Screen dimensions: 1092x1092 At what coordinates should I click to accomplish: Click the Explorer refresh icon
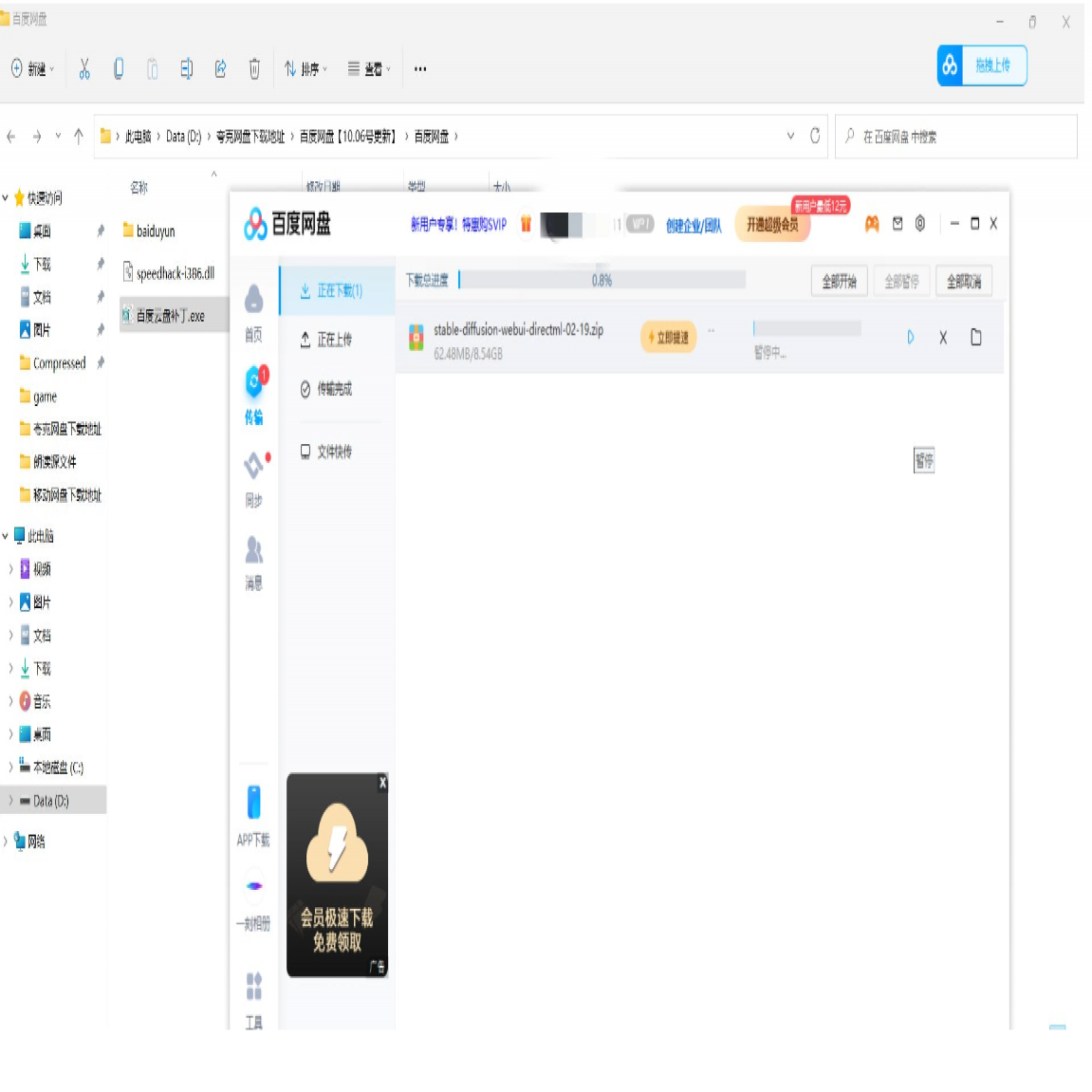815,136
